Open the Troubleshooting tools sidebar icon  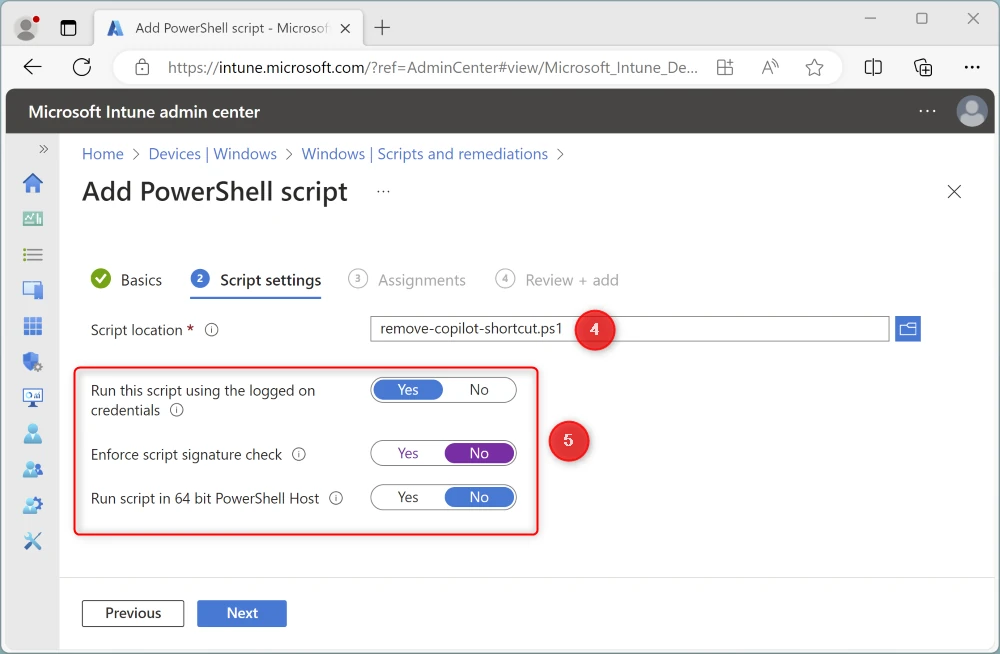pos(33,541)
